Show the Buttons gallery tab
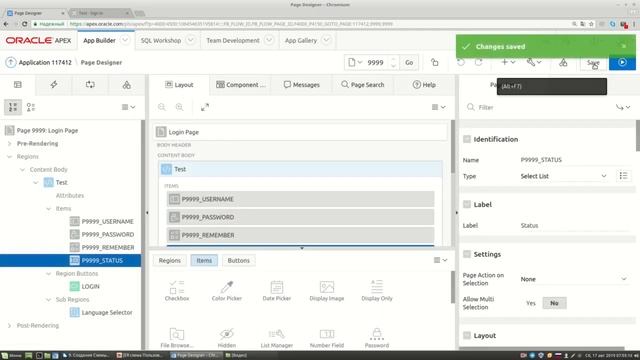The image size is (640, 360). 238,260
